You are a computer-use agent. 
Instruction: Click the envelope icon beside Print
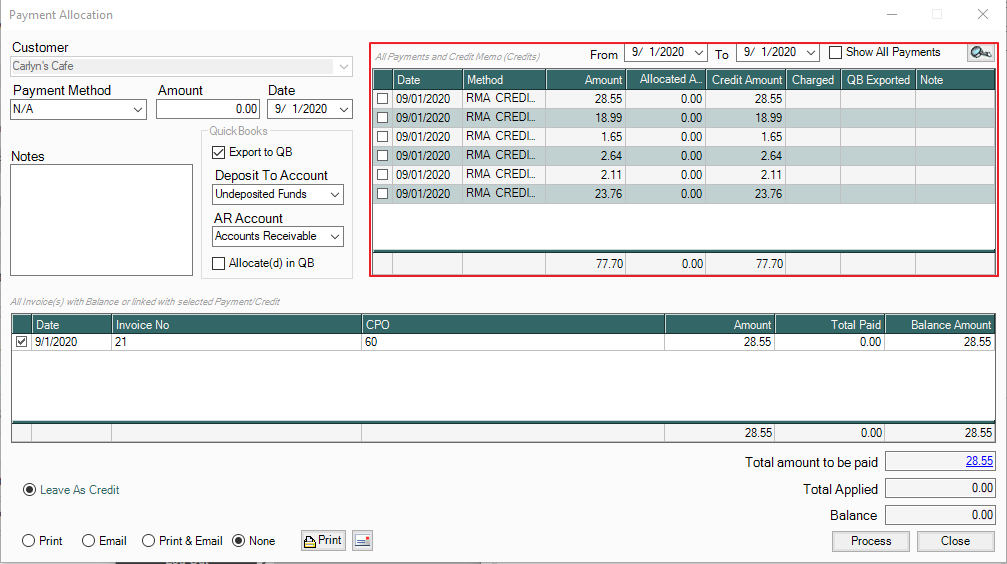[x=362, y=541]
